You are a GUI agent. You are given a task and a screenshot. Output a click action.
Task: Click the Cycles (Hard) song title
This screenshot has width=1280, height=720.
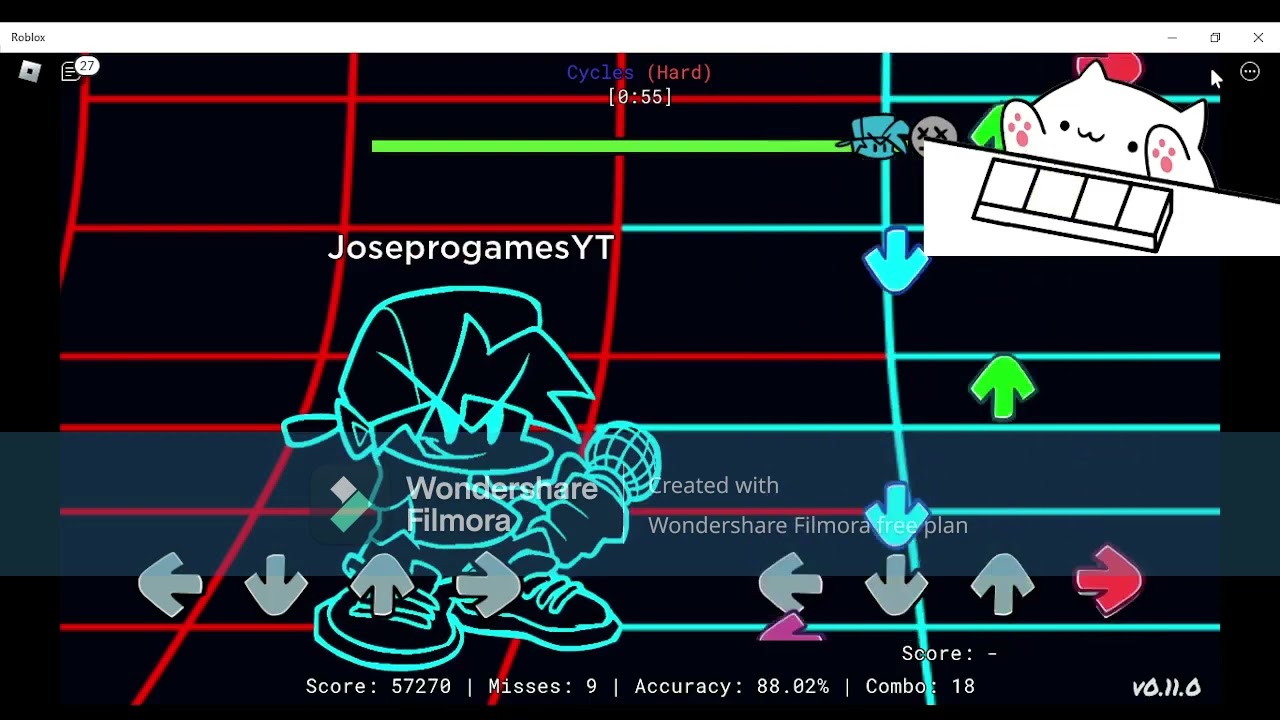pyautogui.click(x=640, y=72)
